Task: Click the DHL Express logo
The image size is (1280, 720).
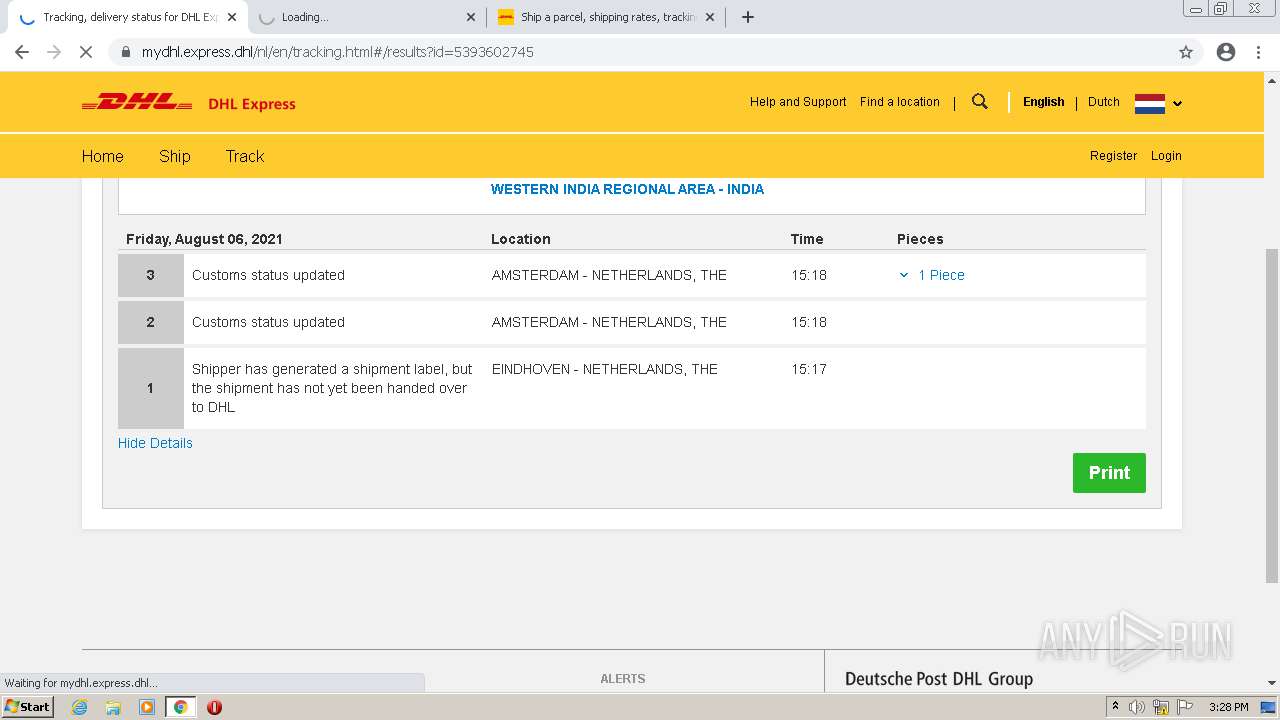Action: 189,103
